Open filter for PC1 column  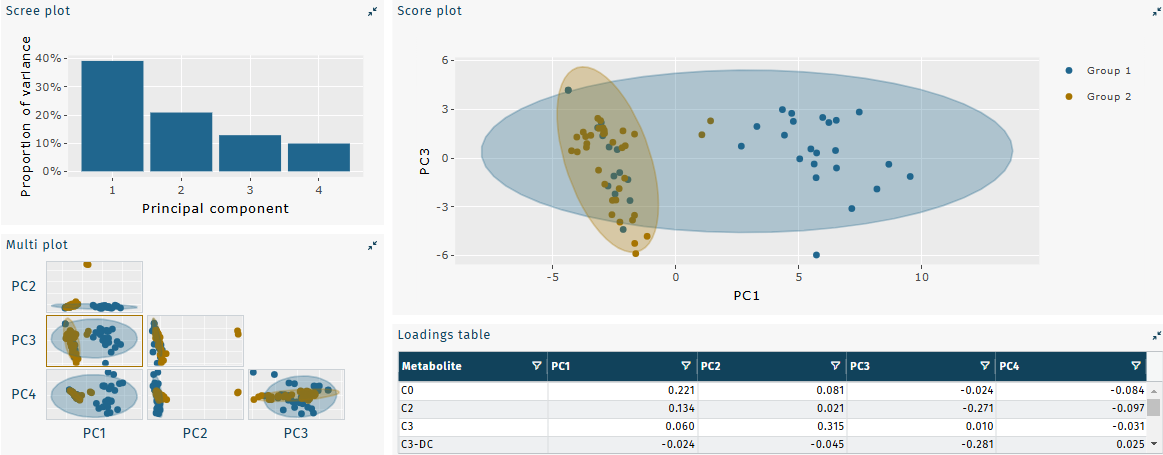click(686, 366)
